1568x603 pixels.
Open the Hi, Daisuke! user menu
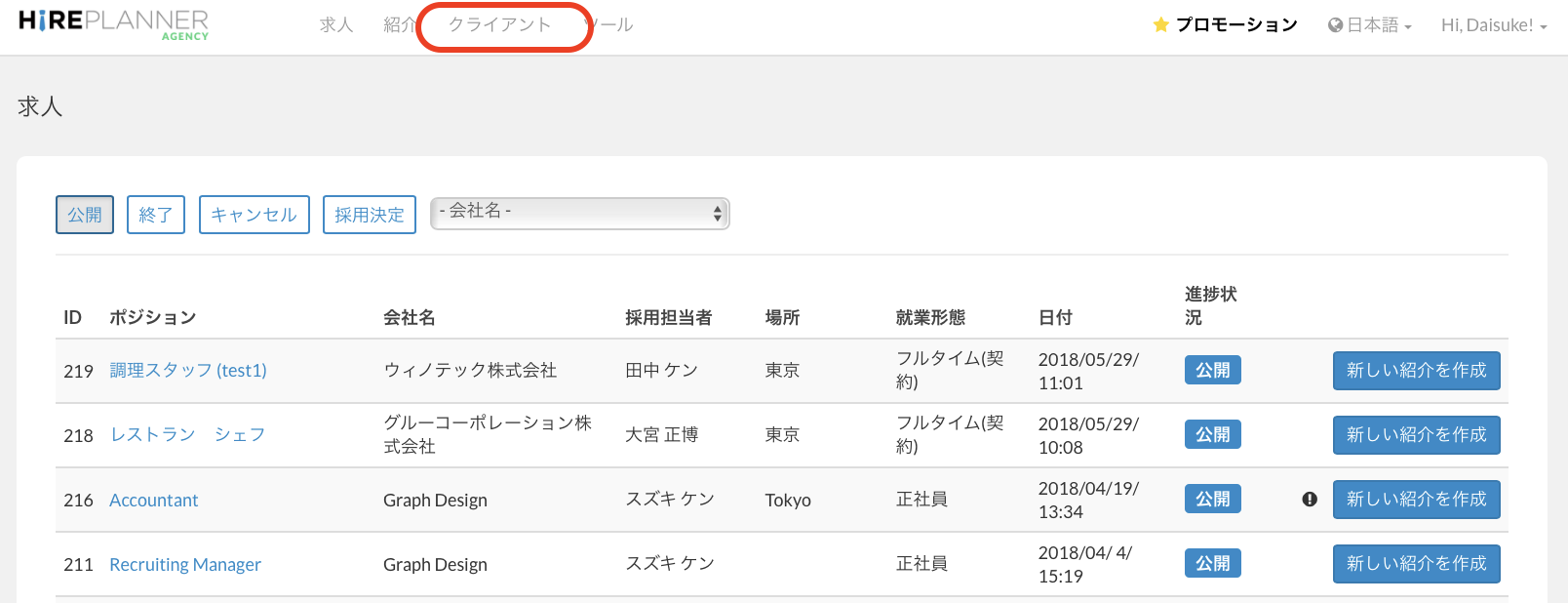[x=1493, y=25]
